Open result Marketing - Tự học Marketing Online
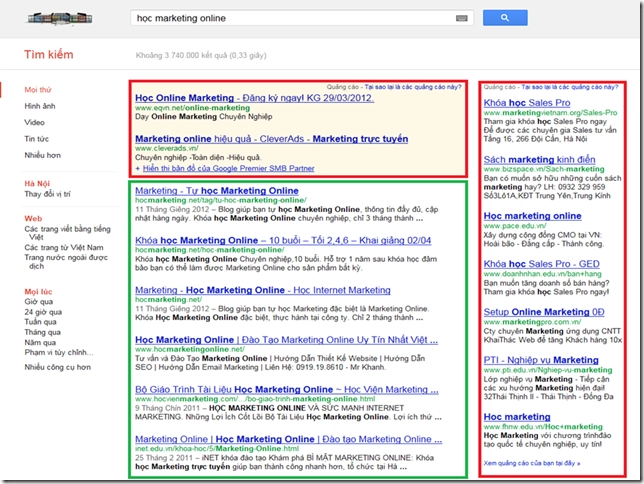Image resolution: width=644 pixels, height=484 pixels. tap(217, 191)
